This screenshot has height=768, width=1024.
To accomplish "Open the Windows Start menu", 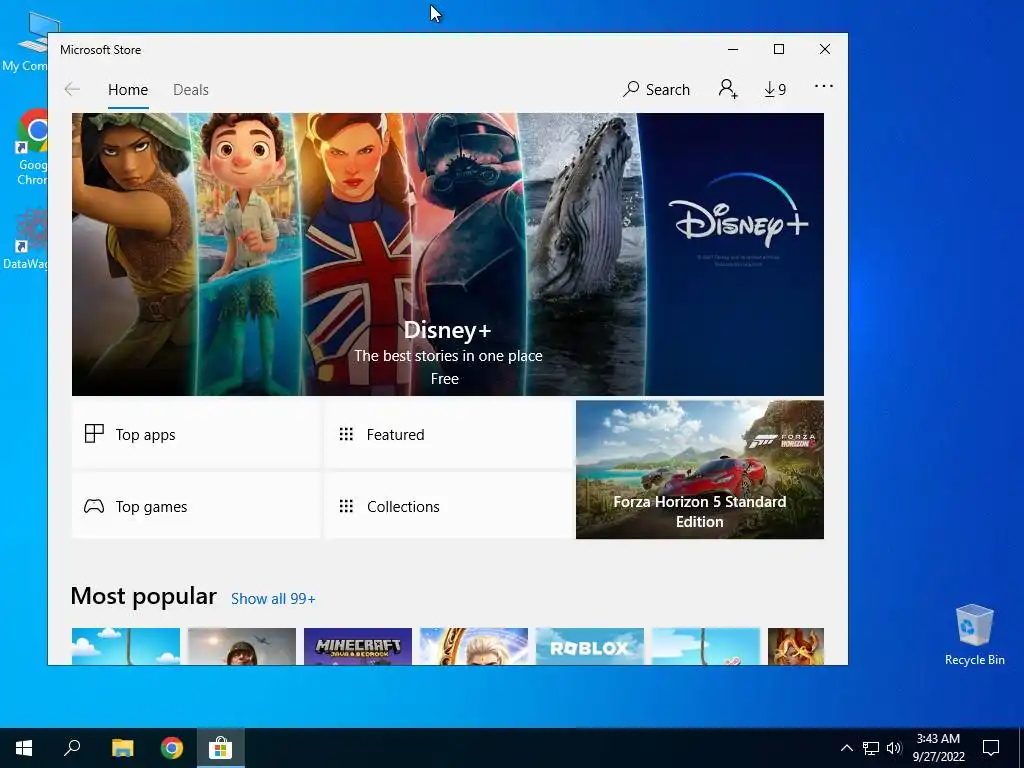I will pyautogui.click(x=24, y=748).
